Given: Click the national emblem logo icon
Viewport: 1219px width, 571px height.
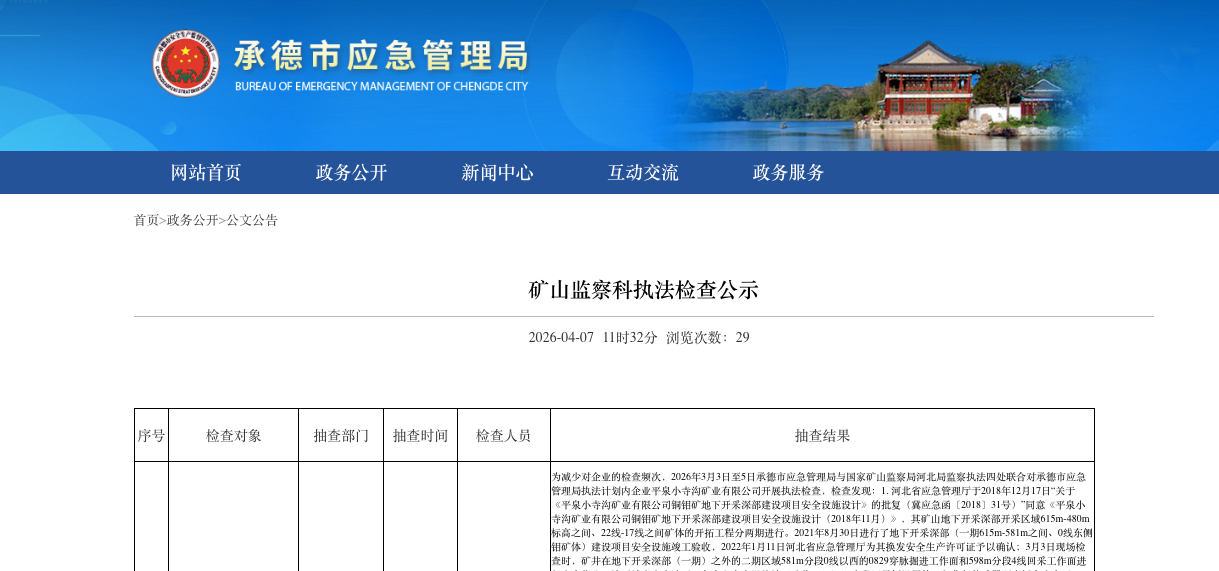Looking at the screenshot, I should (185, 64).
